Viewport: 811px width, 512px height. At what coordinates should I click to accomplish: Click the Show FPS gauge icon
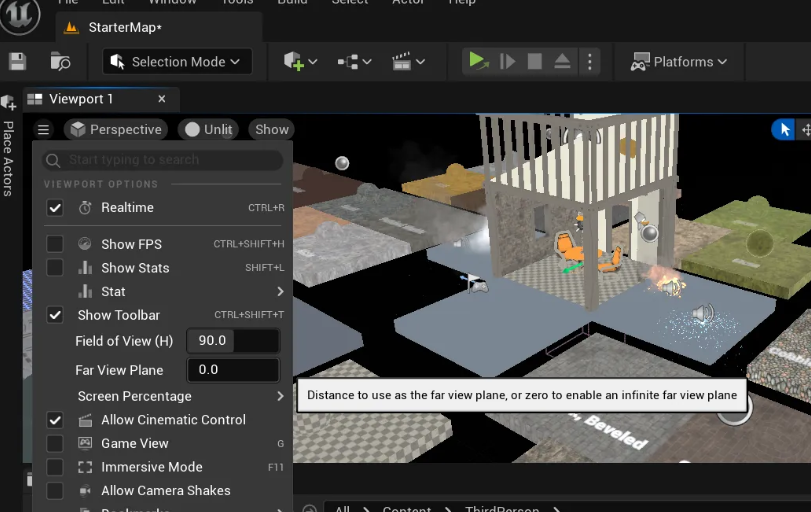coord(85,244)
